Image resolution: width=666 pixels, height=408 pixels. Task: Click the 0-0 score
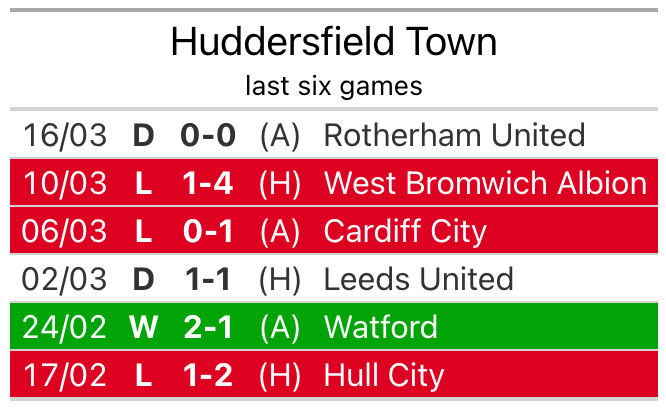click(x=207, y=135)
